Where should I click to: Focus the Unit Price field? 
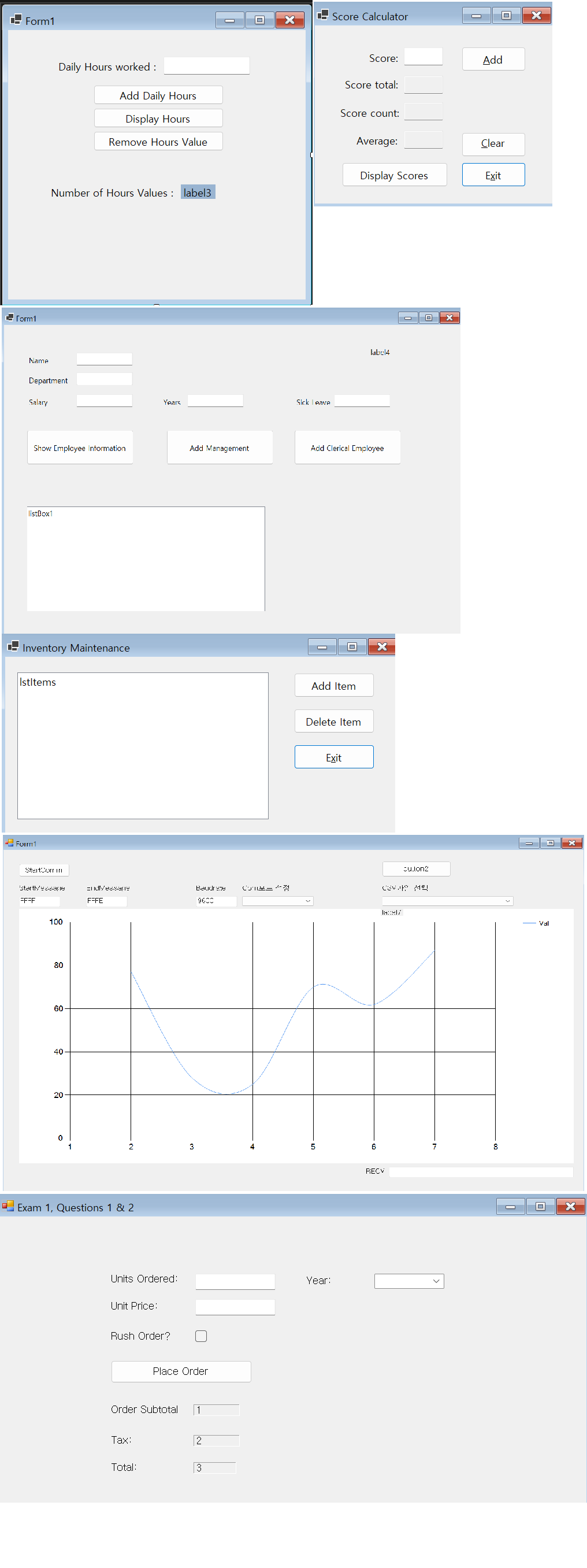tap(235, 1307)
